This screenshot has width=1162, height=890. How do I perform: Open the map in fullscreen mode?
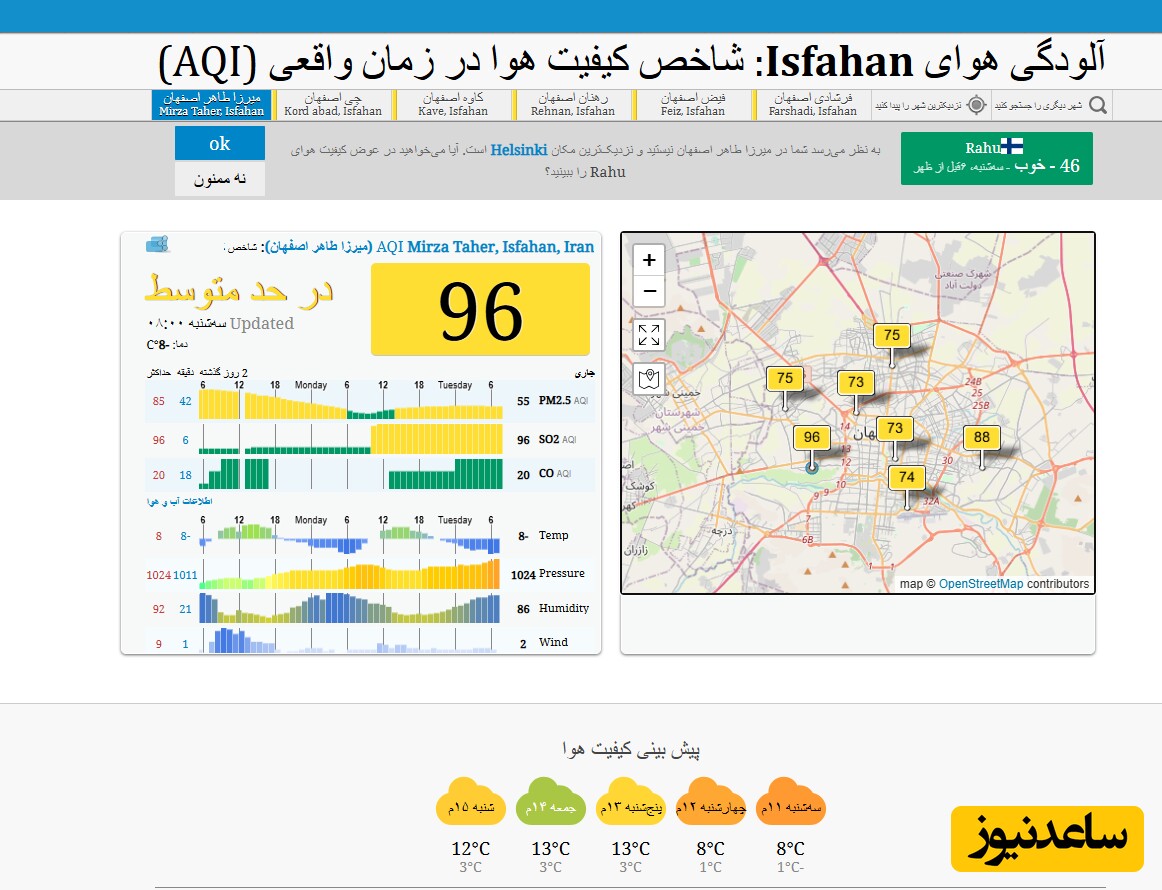coord(649,335)
